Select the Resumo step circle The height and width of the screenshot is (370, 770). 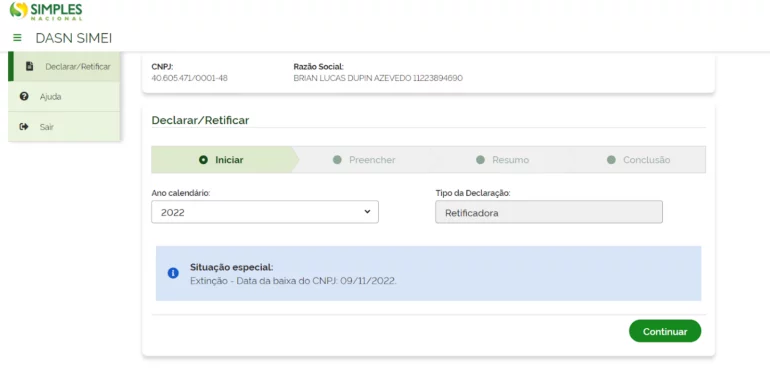coord(480,160)
